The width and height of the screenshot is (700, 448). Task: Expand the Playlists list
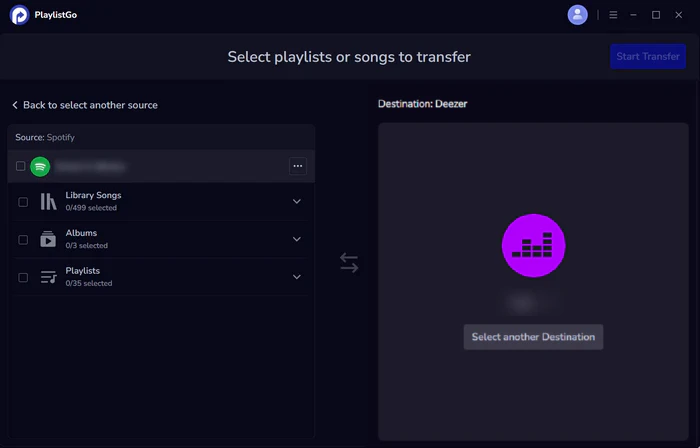coord(296,277)
